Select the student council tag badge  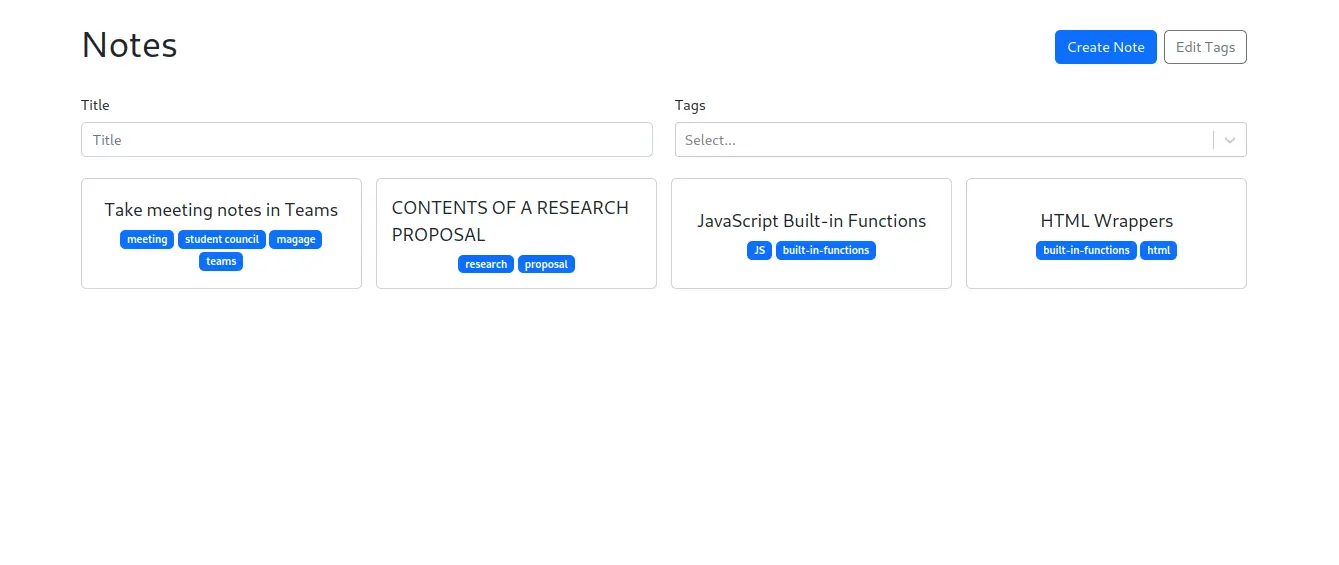click(222, 239)
